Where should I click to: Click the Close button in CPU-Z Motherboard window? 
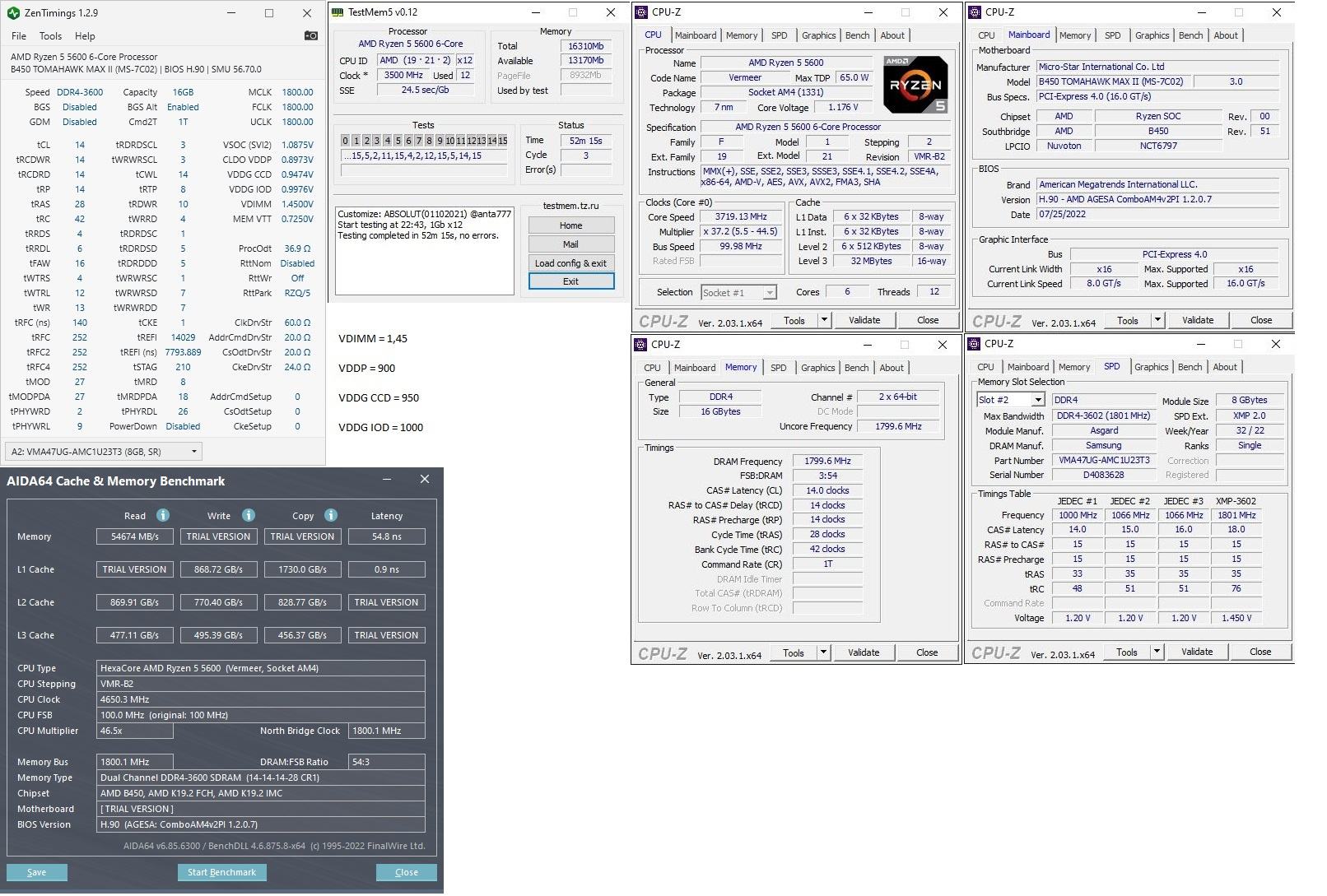coord(1261,320)
